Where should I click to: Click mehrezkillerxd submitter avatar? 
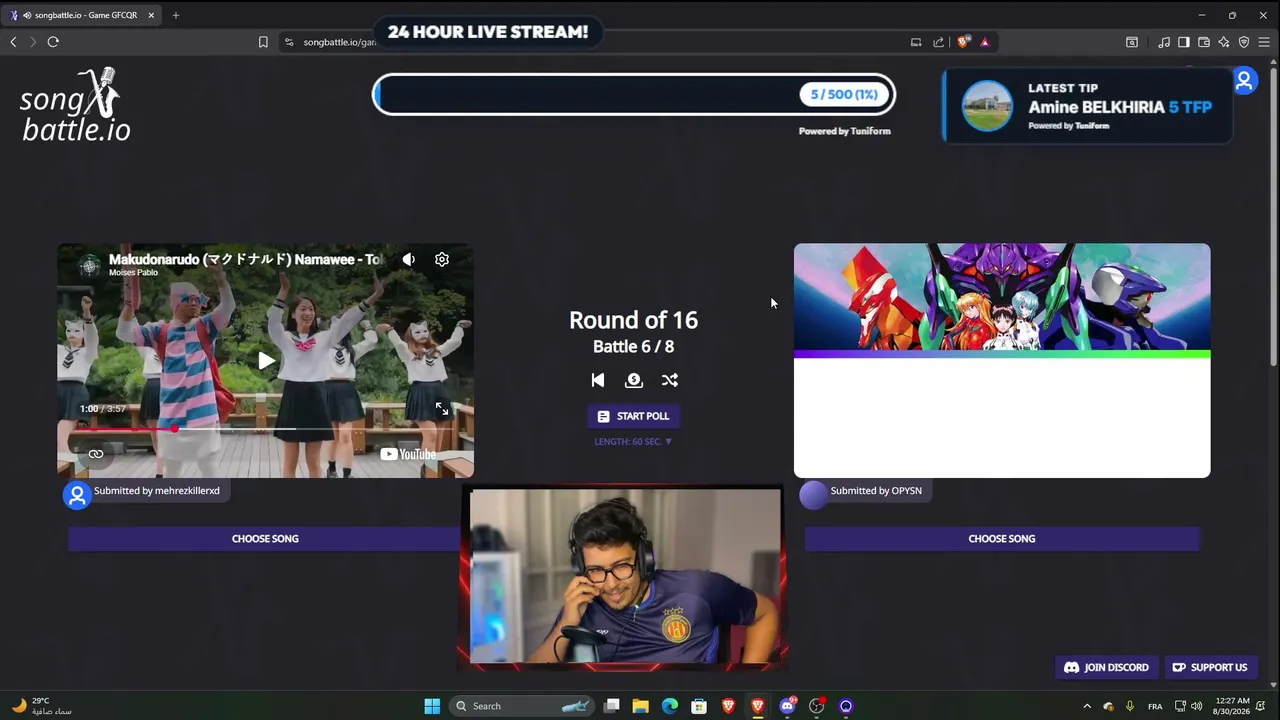(x=77, y=495)
